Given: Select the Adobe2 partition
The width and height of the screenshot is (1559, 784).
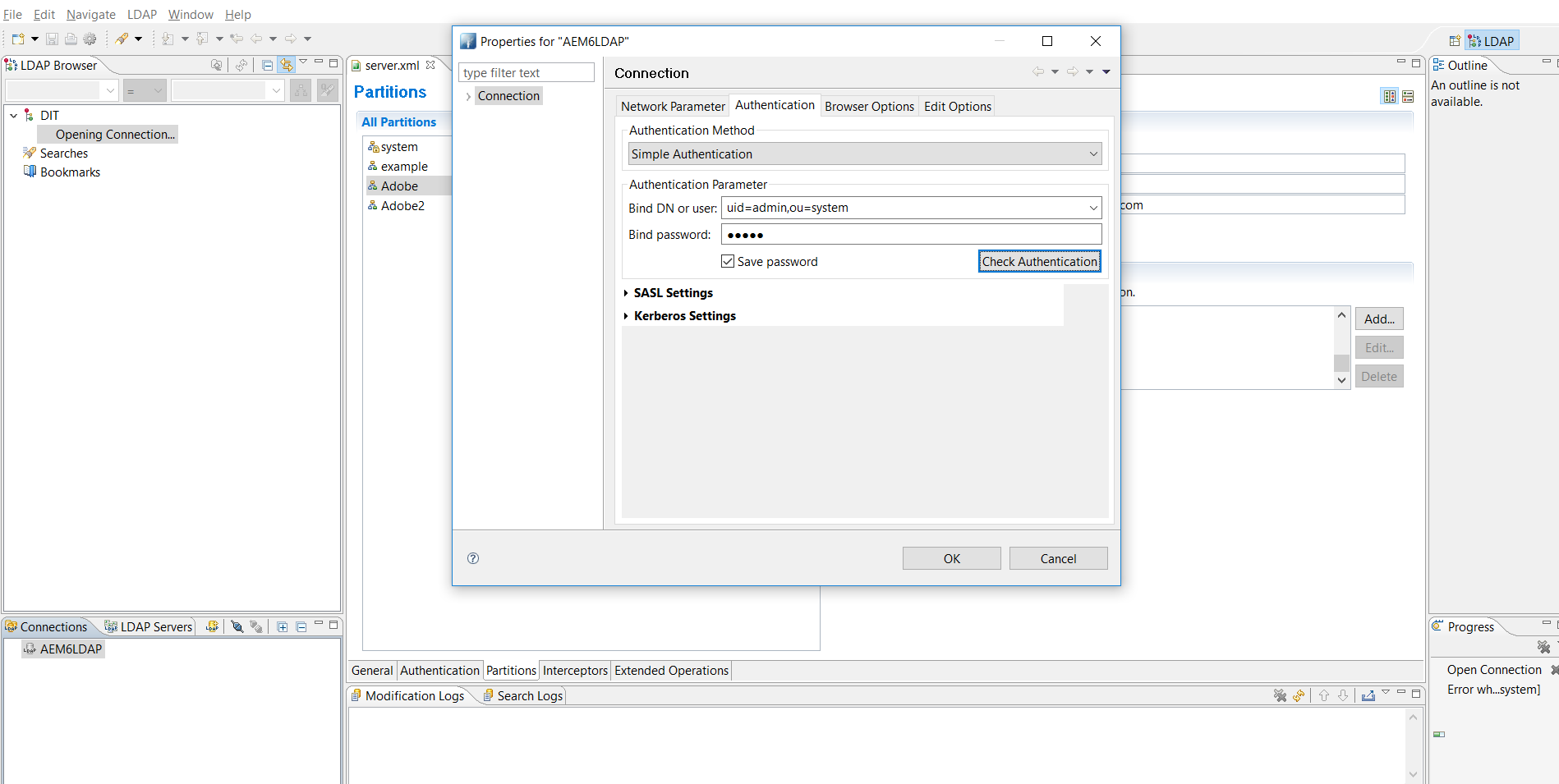Looking at the screenshot, I should pos(403,205).
